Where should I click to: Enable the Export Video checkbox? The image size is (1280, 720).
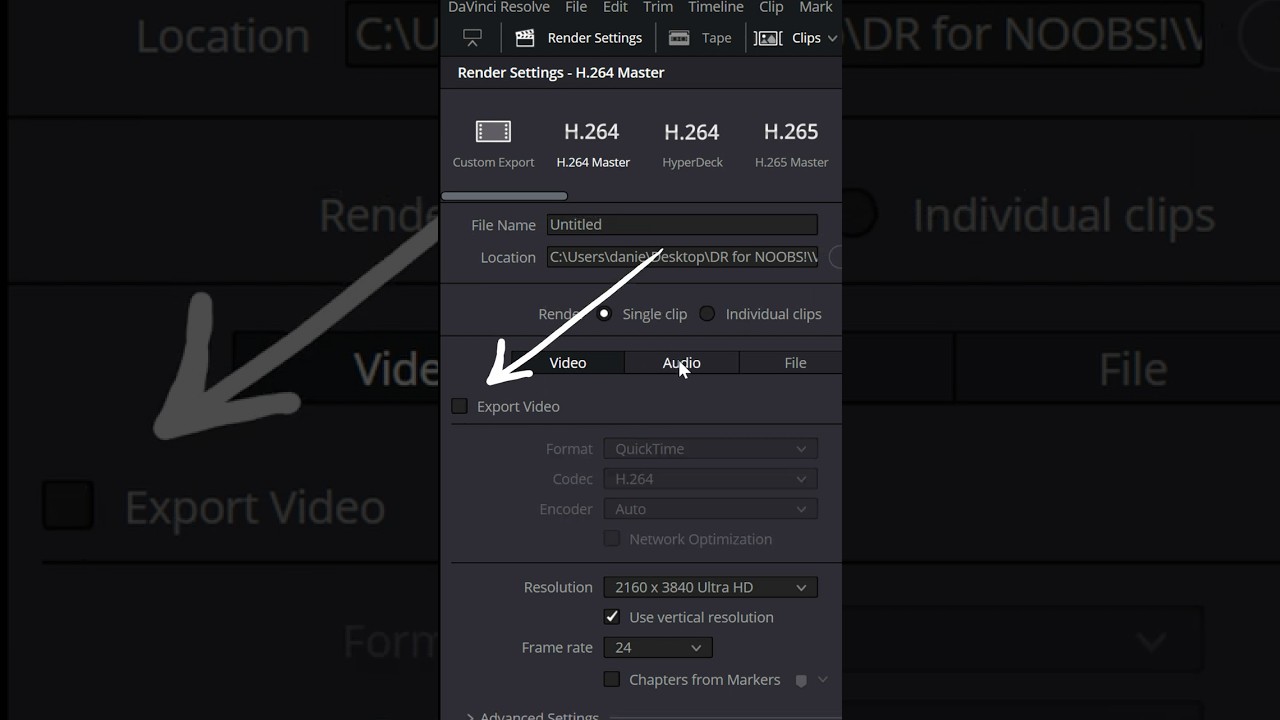pos(460,406)
